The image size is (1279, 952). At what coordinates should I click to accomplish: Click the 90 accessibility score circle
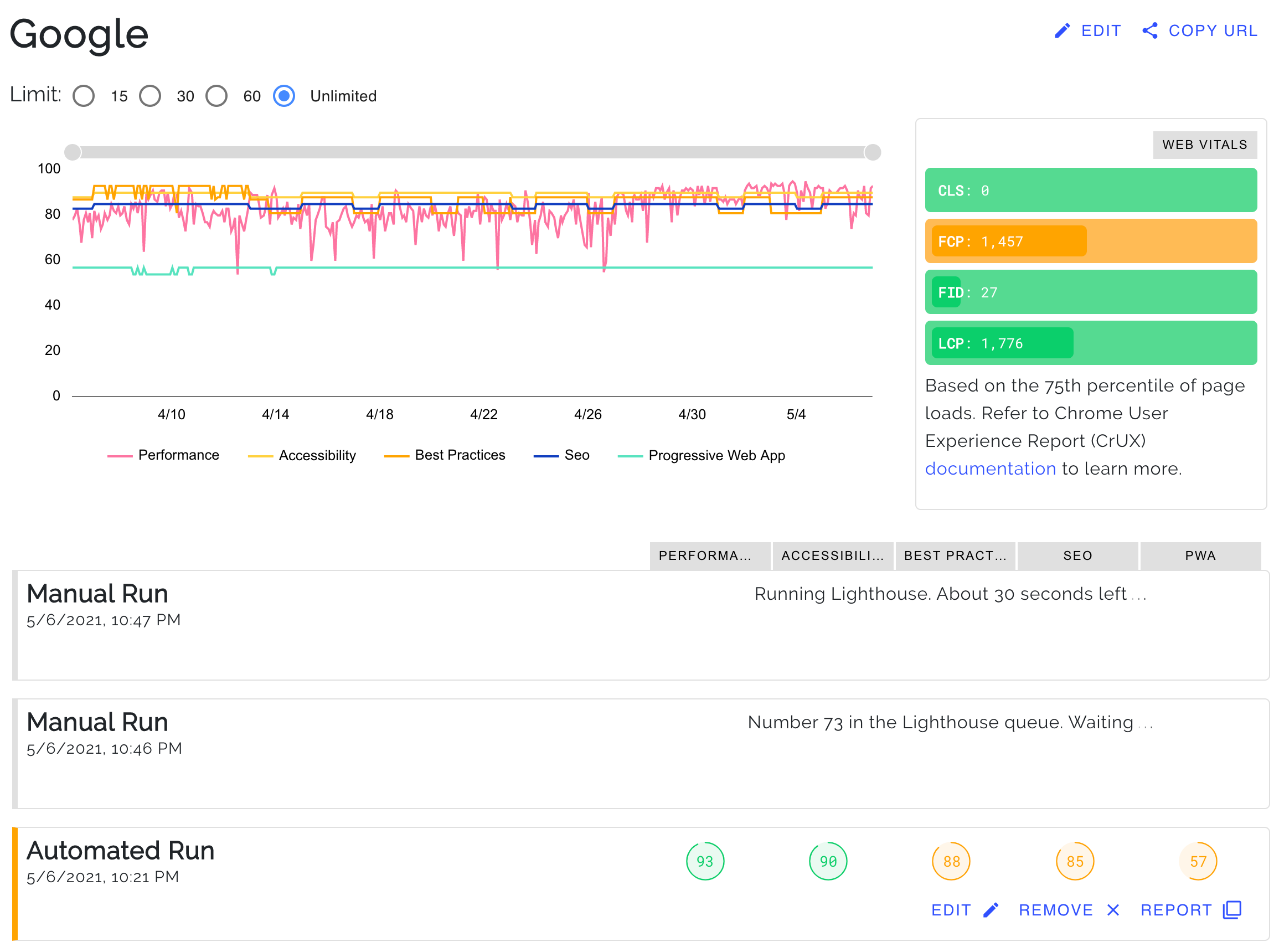click(828, 861)
